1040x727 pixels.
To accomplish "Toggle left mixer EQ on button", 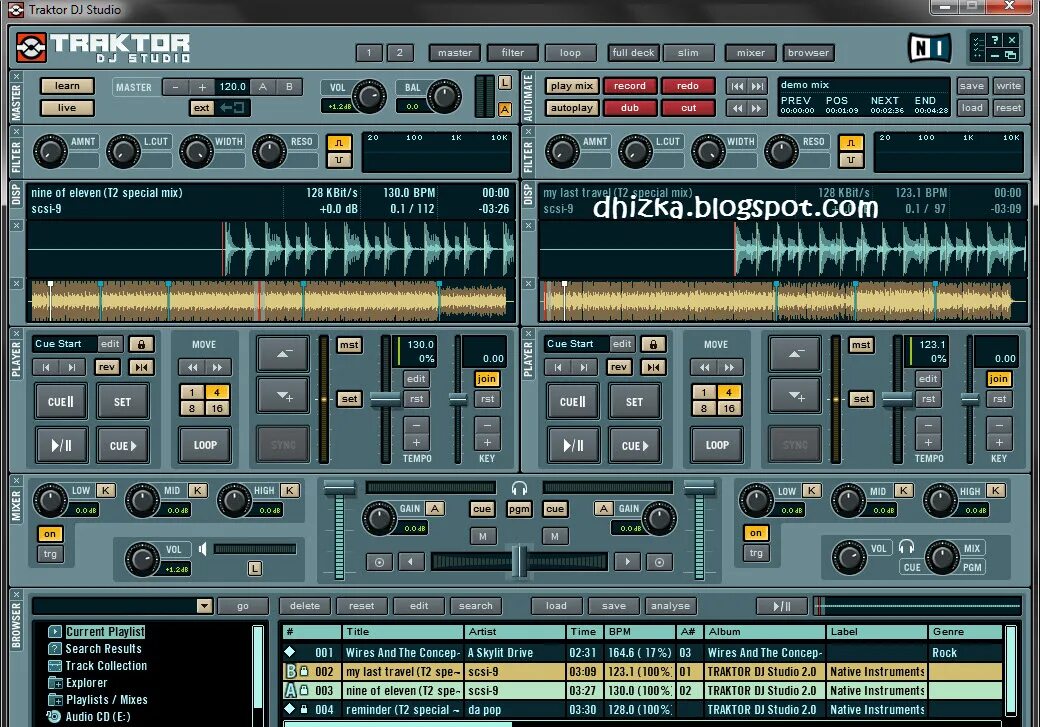I will tap(50, 534).
